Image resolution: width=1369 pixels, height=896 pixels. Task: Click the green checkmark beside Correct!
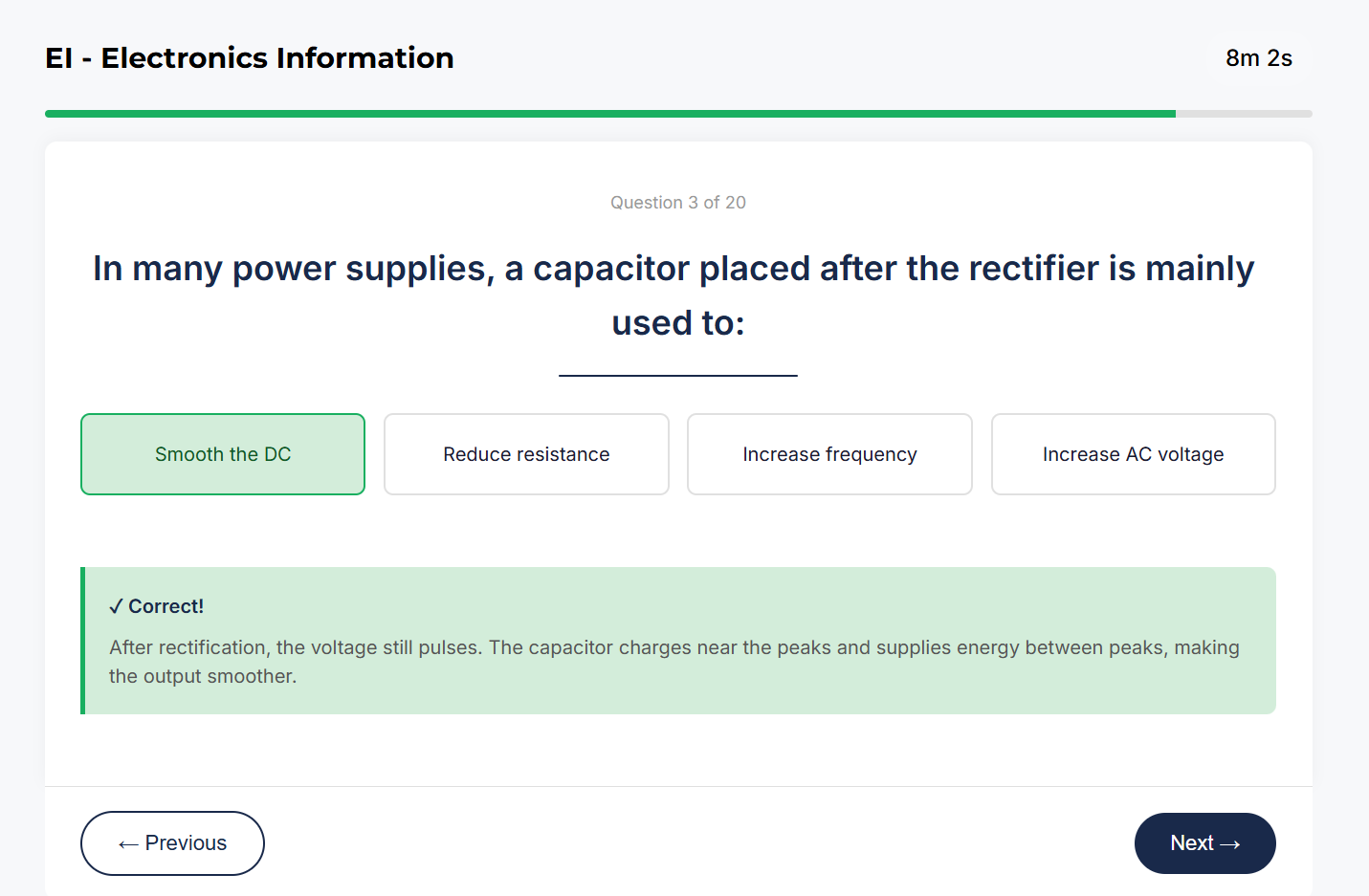117,605
